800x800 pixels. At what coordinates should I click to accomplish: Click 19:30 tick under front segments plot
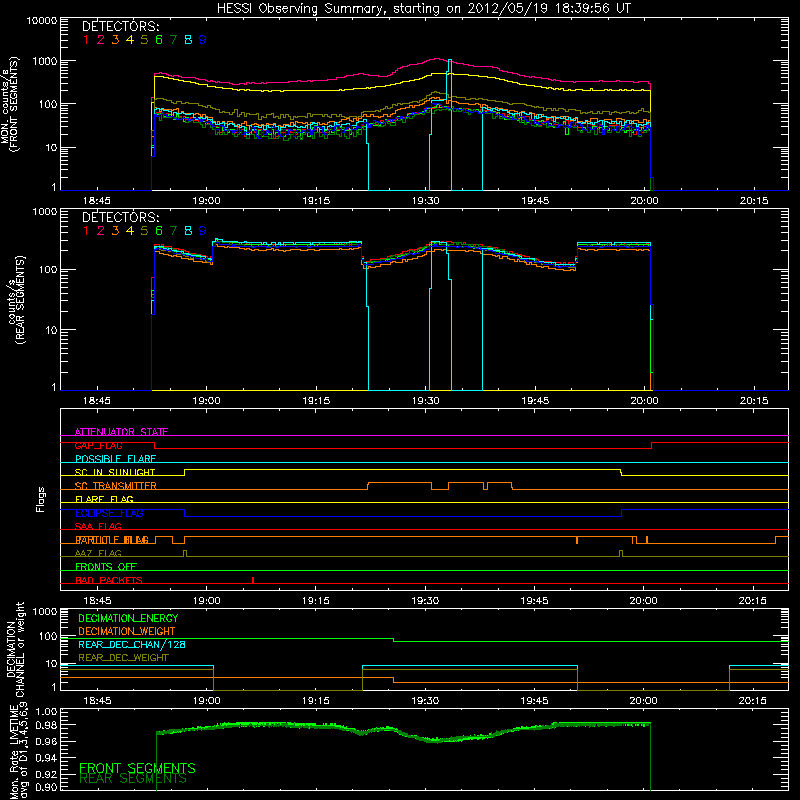(426, 201)
